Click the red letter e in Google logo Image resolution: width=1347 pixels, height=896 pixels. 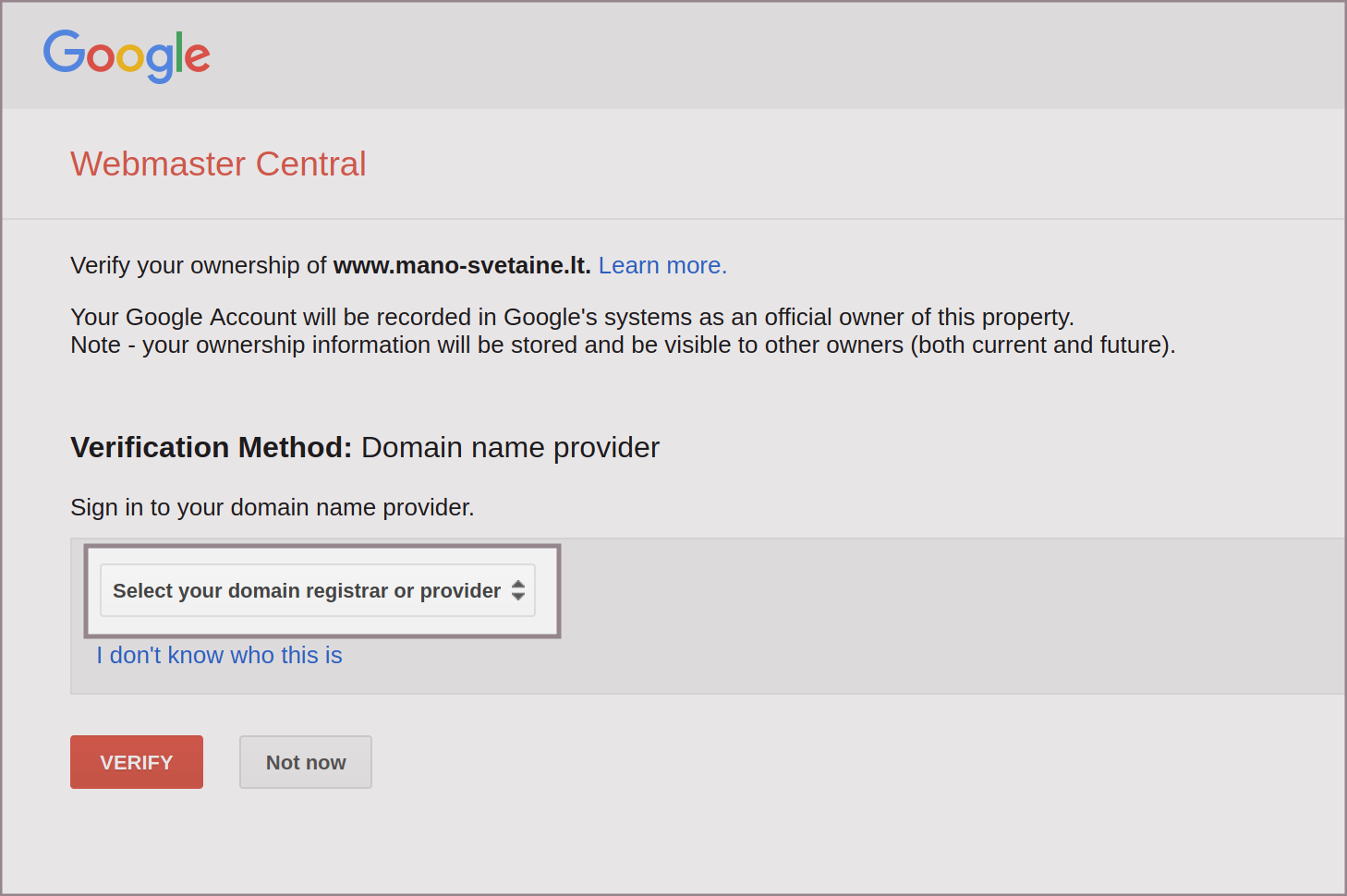pyautogui.click(x=198, y=57)
